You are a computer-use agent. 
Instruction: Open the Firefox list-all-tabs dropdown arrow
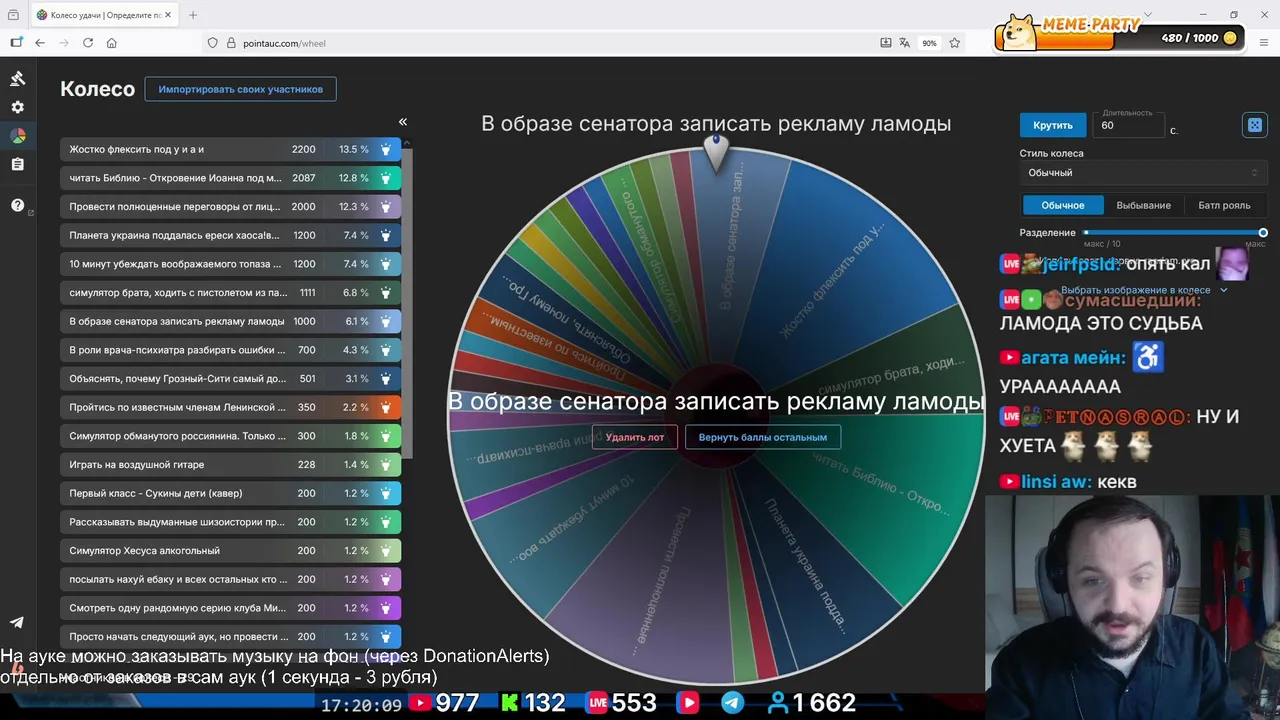pyautogui.click(x=1147, y=15)
